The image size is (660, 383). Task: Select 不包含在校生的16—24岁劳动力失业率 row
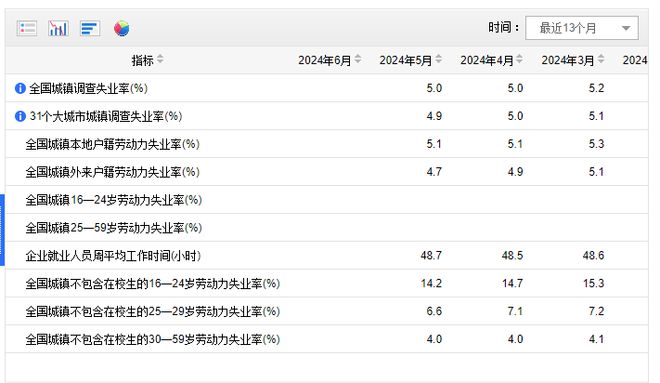tap(327, 283)
